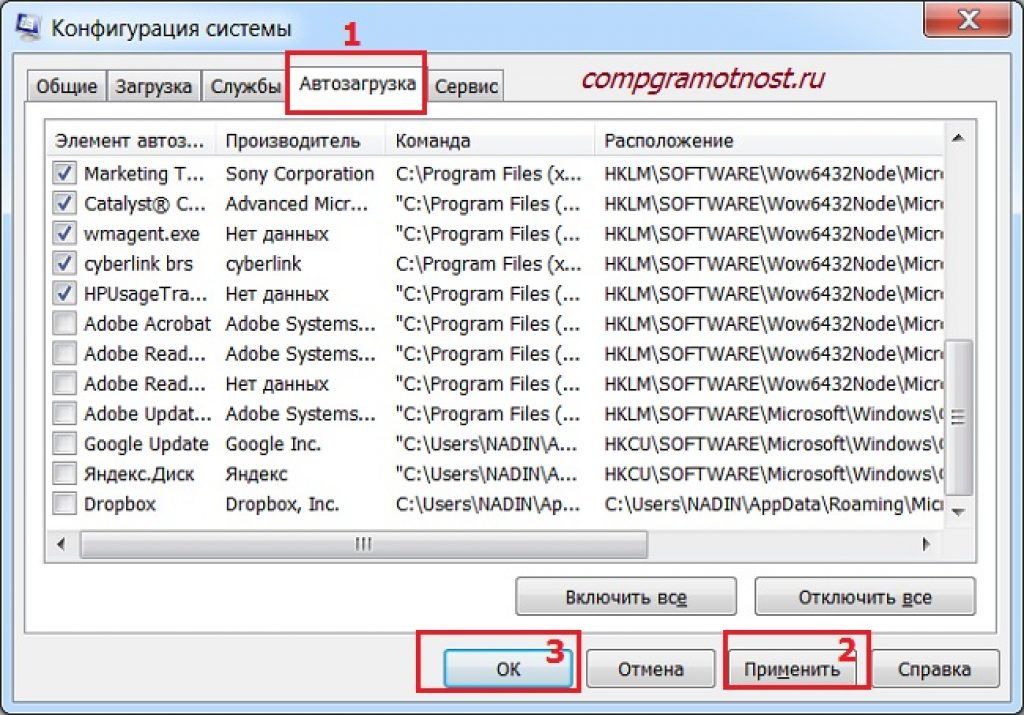Click the Отключить все button
The image size is (1024, 715).
(865, 597)
